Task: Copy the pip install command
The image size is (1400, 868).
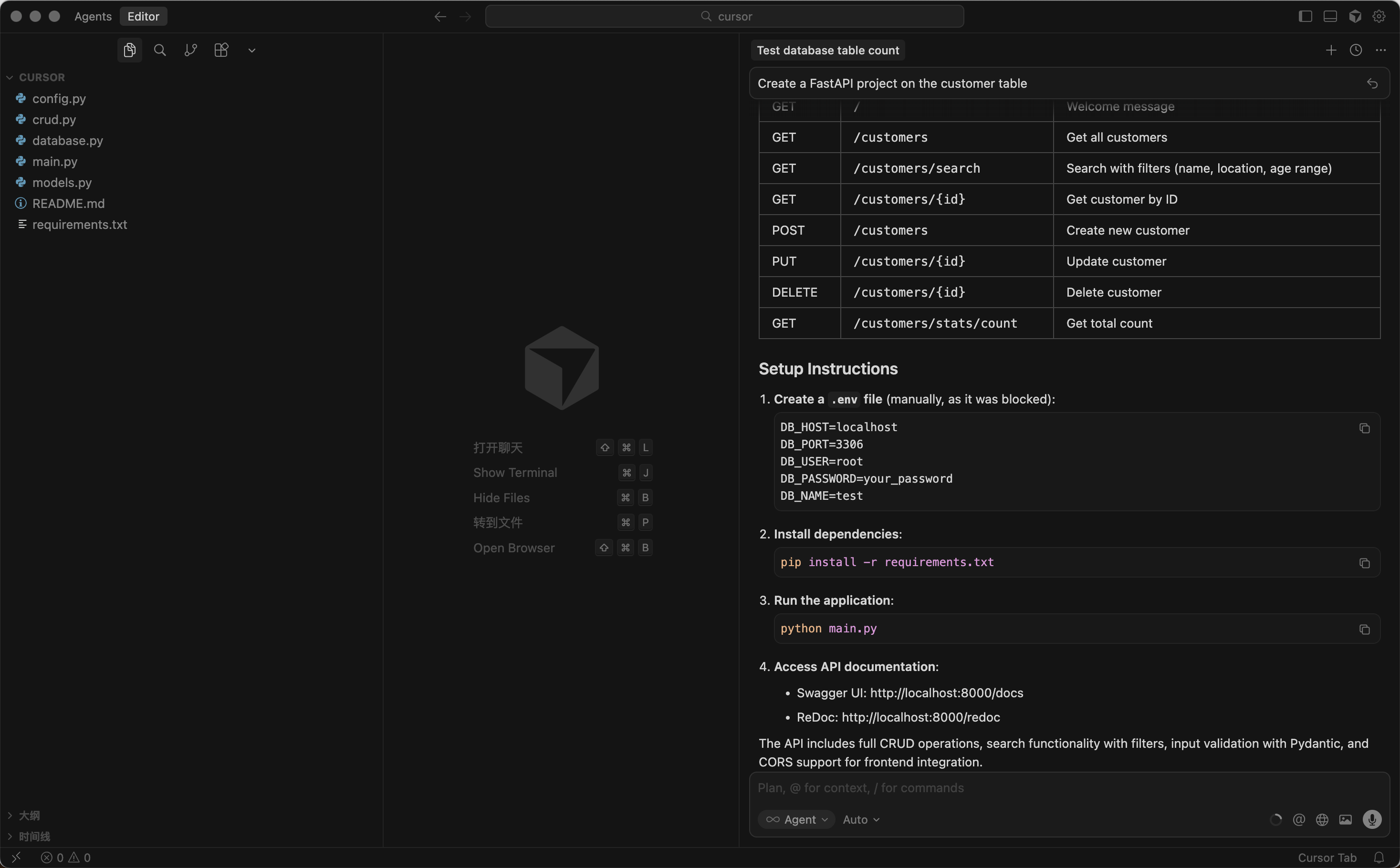Action: click(1364, 563)
